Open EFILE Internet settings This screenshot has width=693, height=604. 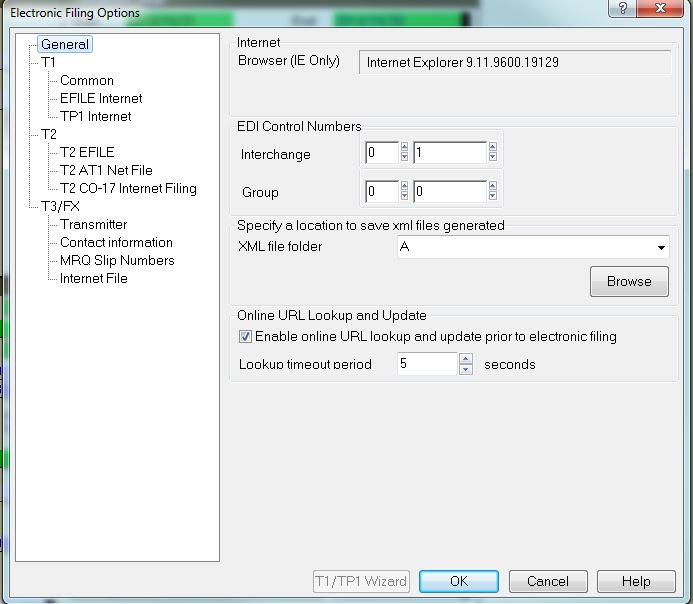point(101,99)
